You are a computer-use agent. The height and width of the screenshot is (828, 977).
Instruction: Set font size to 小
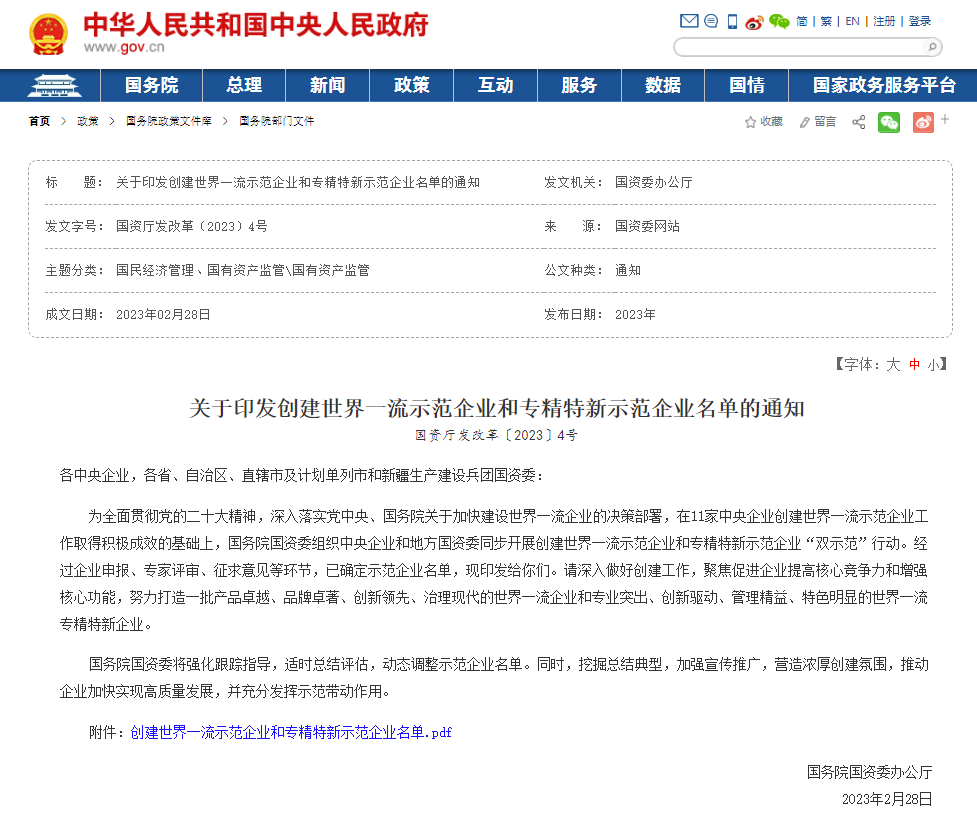coord(933,364)
